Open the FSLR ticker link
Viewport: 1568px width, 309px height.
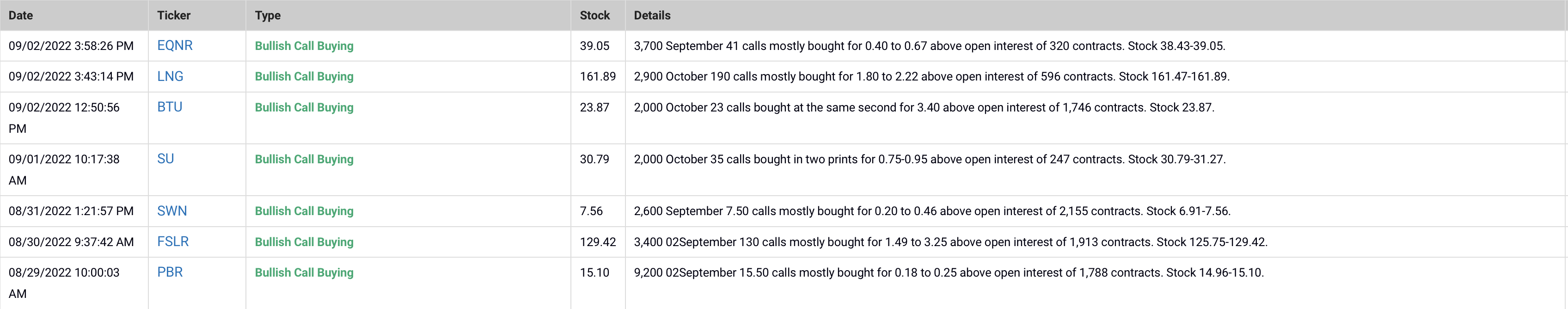pos(173,241)
